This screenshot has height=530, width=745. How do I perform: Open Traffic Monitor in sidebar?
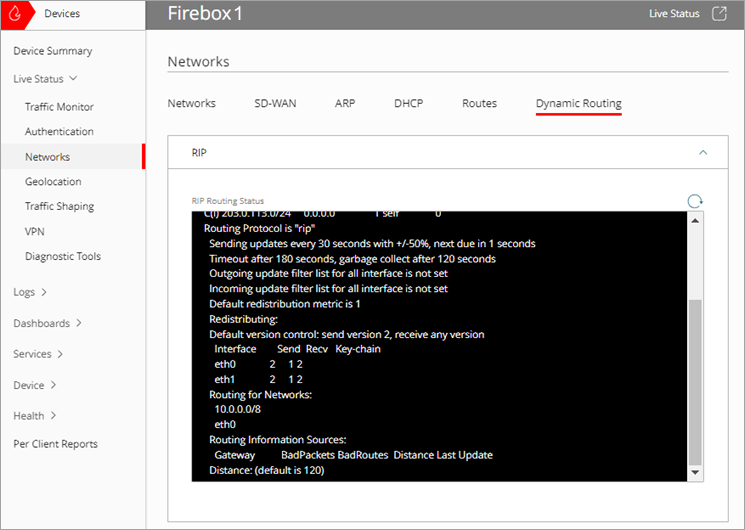point(59,107)
